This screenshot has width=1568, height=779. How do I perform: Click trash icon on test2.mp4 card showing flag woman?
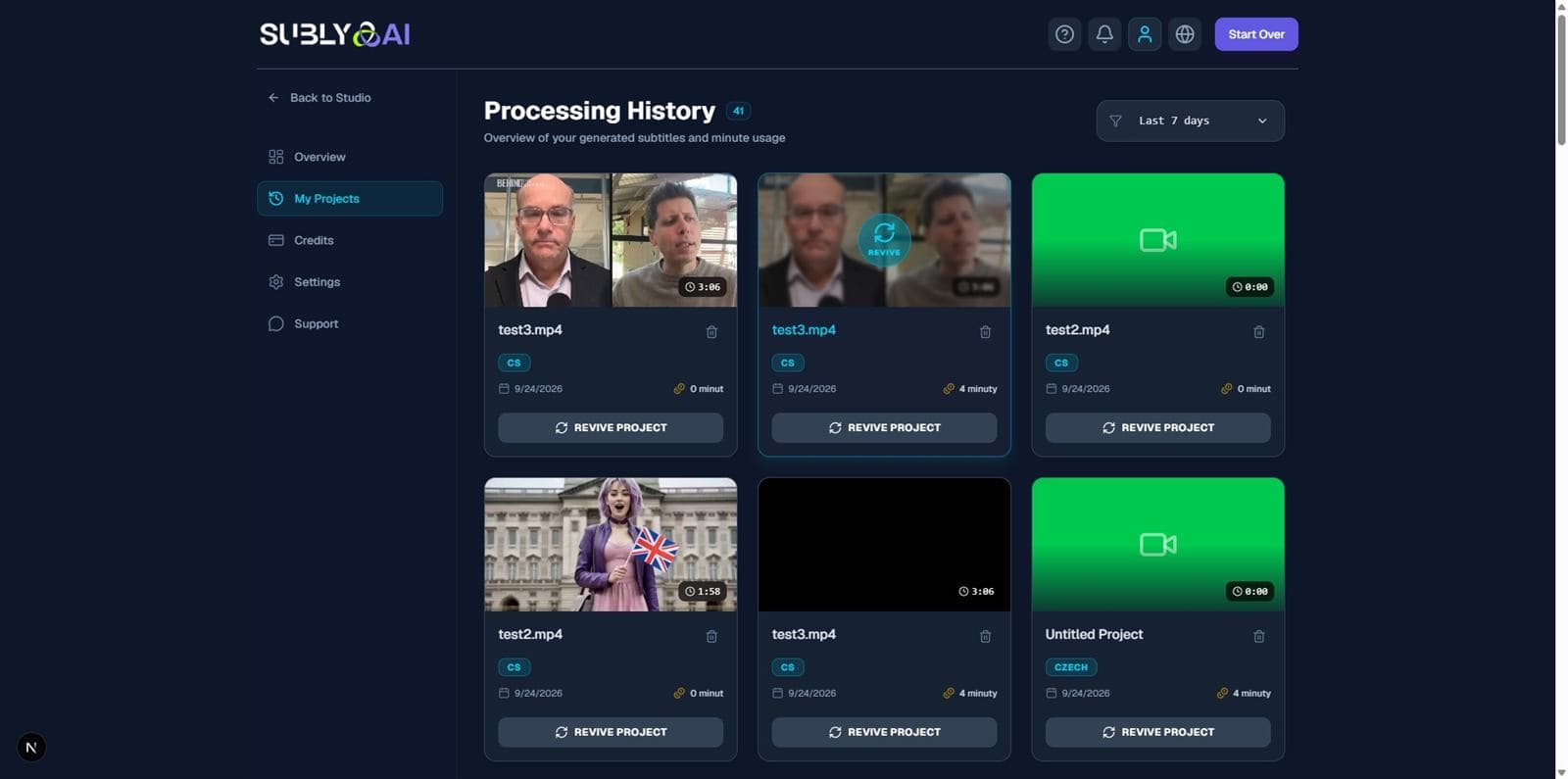pyautogui.click(x=711, y=636)
